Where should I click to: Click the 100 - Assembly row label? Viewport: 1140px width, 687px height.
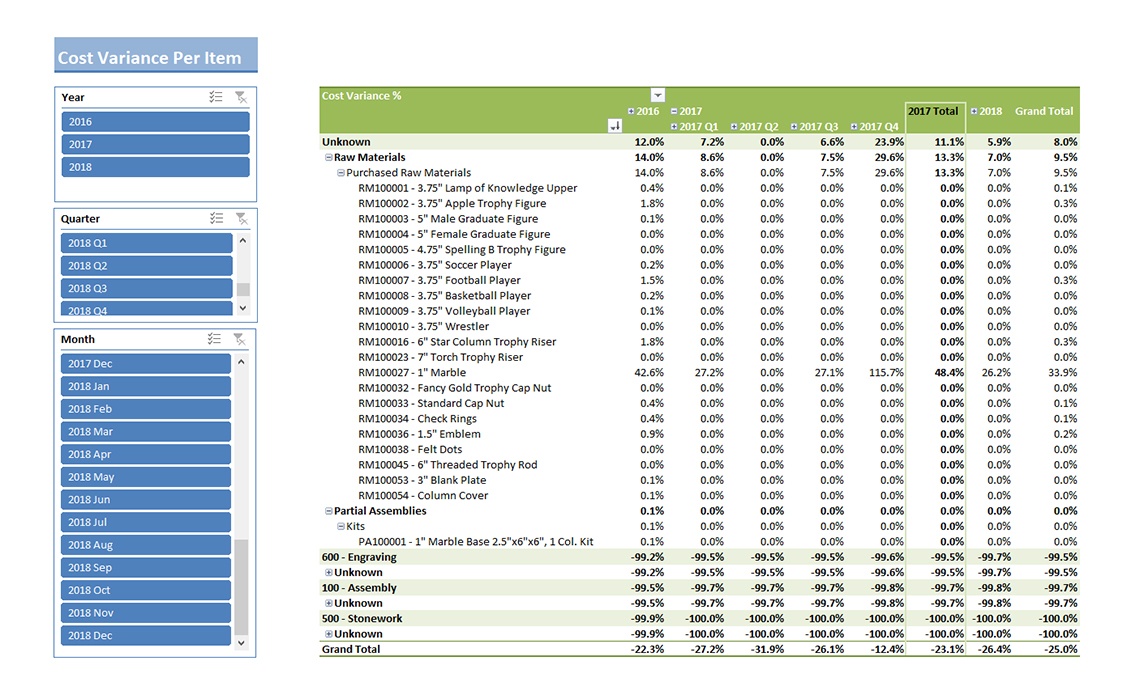point(358,587)
